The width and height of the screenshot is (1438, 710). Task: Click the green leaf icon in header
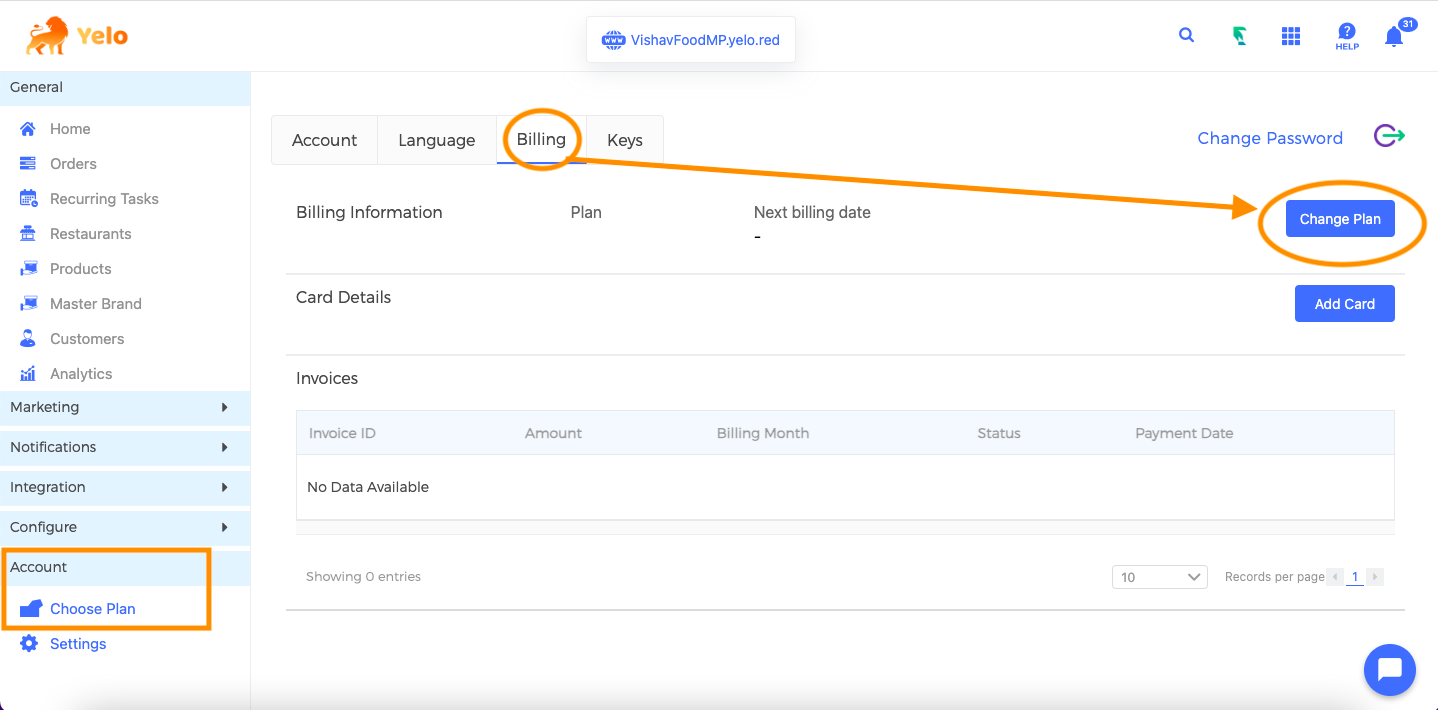pyautogui.click(x=1239, y=36)
